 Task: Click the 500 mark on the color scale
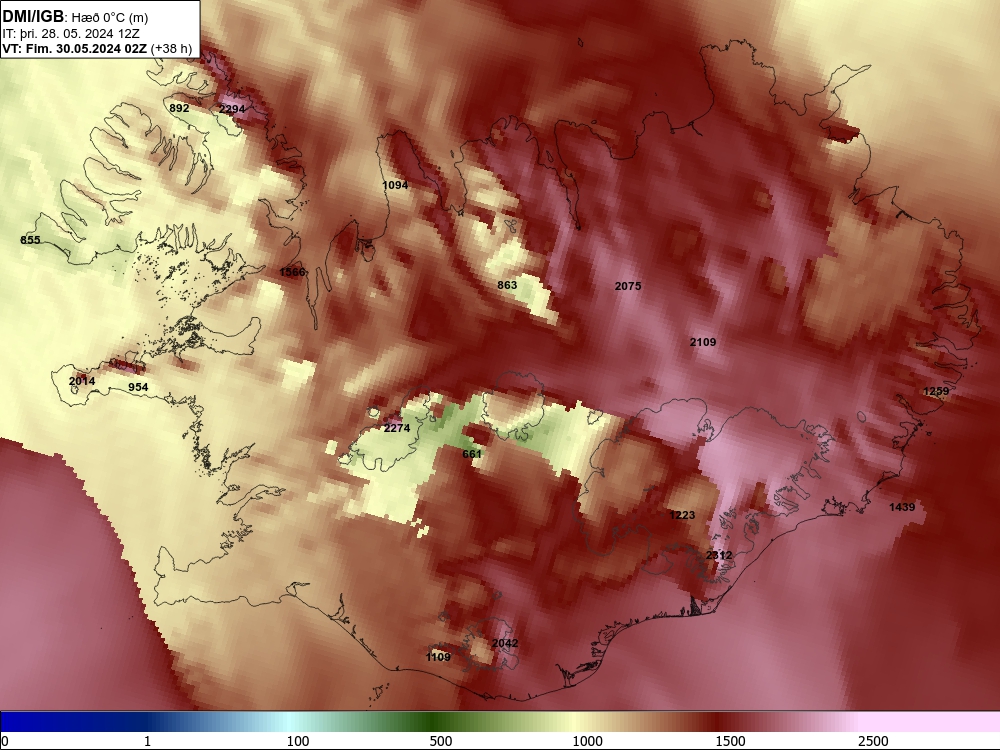point(441,741)
